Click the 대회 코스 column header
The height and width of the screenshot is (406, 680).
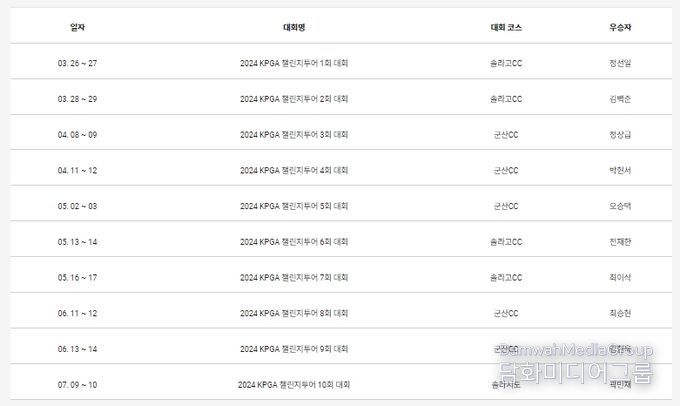coord(506,27)
